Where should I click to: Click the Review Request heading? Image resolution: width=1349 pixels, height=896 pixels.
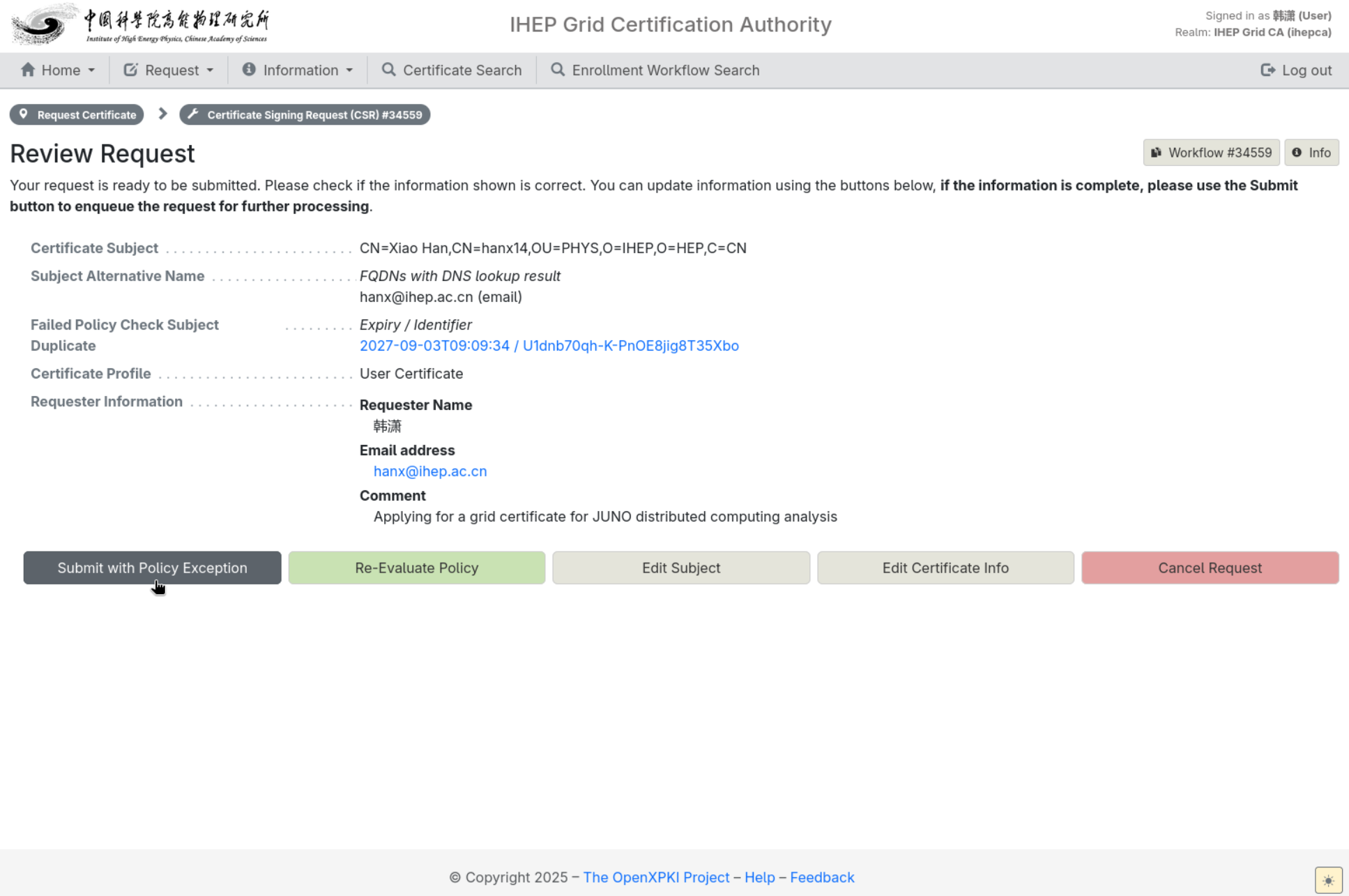(x=102, y=153)
